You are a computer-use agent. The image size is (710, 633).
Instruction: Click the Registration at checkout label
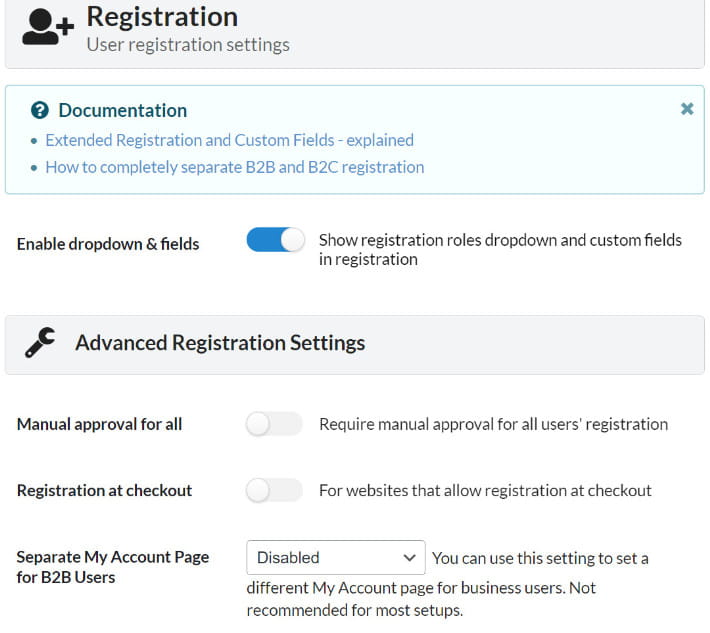tap(105, 490)
